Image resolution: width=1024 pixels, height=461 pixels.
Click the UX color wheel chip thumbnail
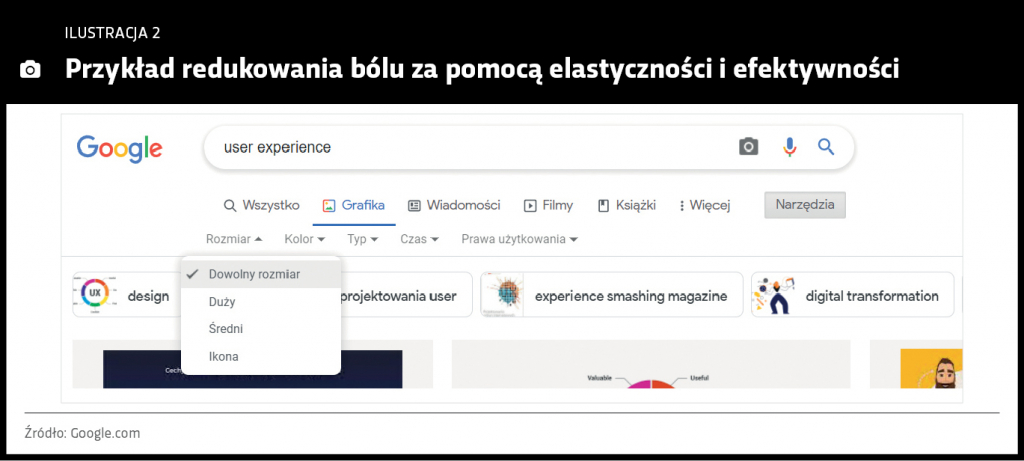point(95,294)
